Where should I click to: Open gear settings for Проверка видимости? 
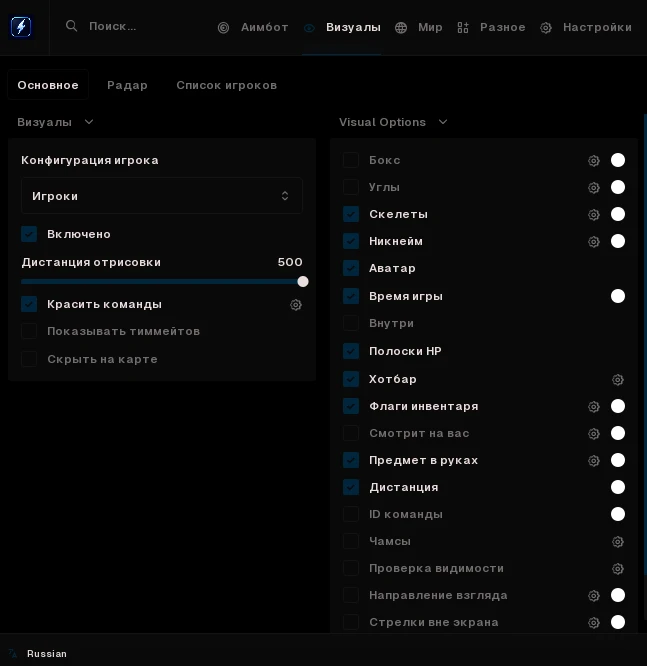[618, 569]
